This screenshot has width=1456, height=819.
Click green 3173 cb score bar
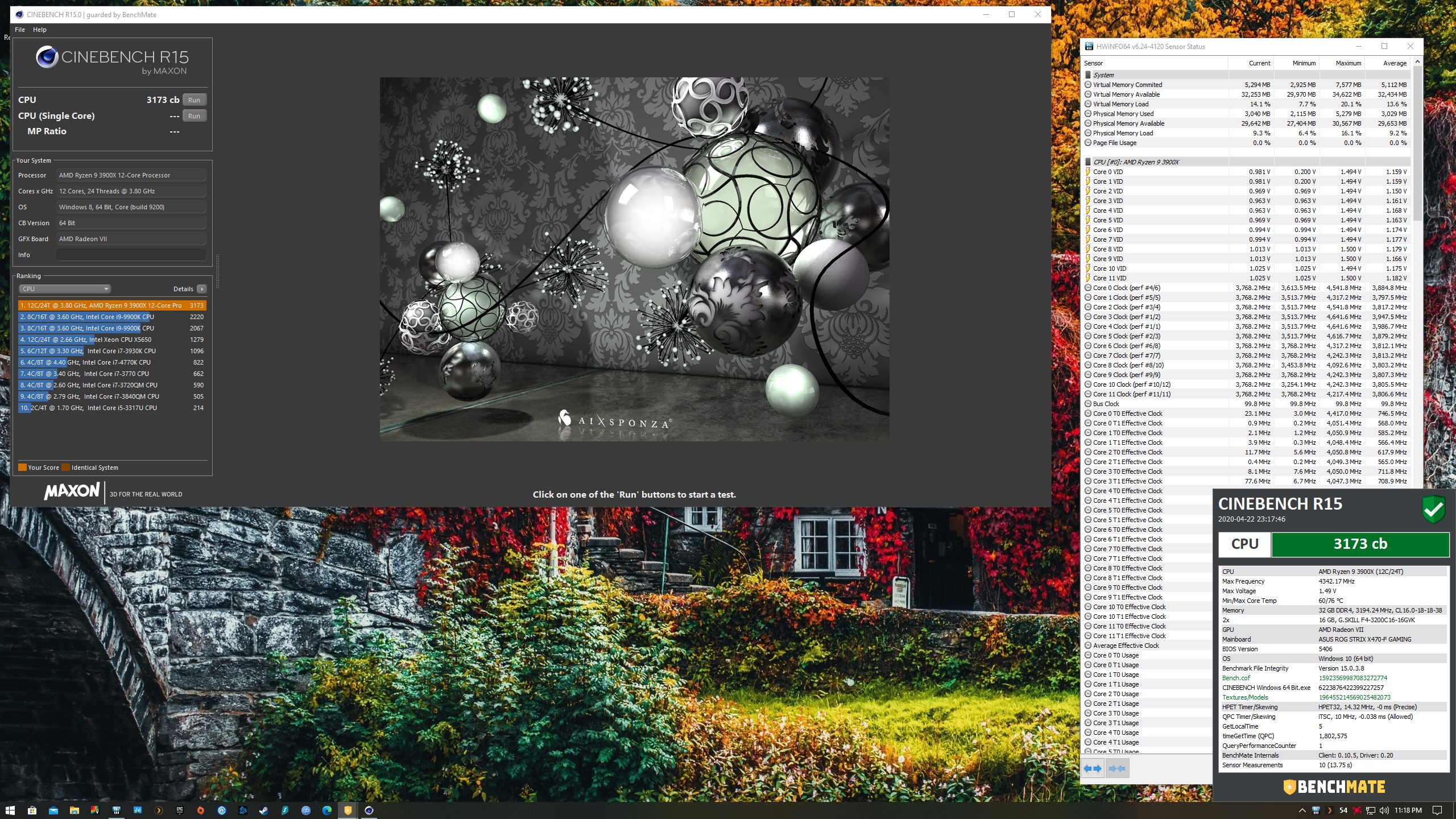[x=1360, y=544]
